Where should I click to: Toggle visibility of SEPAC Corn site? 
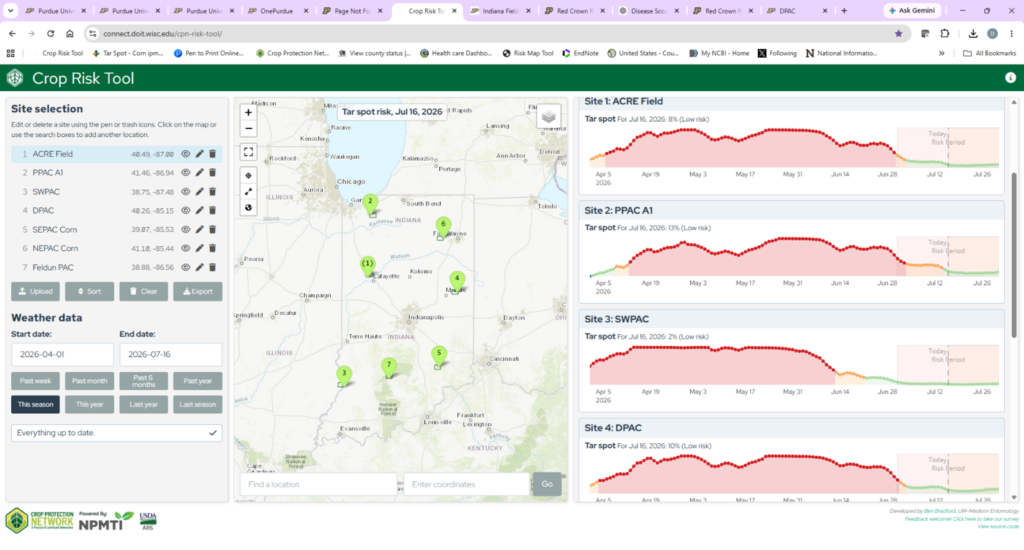click(x=185, y=230)
